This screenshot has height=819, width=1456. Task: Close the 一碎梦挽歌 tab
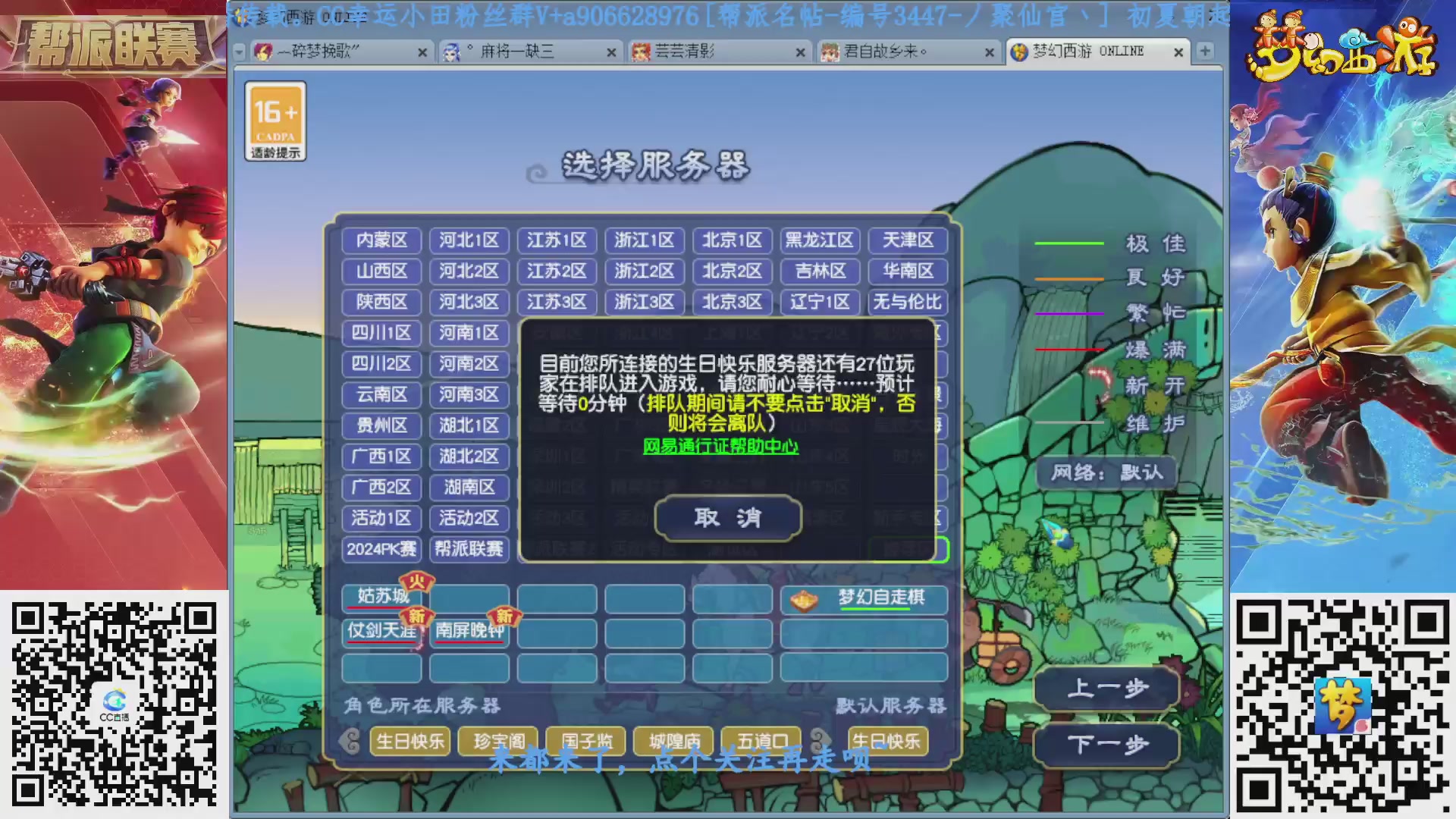[x=422, y=52]
